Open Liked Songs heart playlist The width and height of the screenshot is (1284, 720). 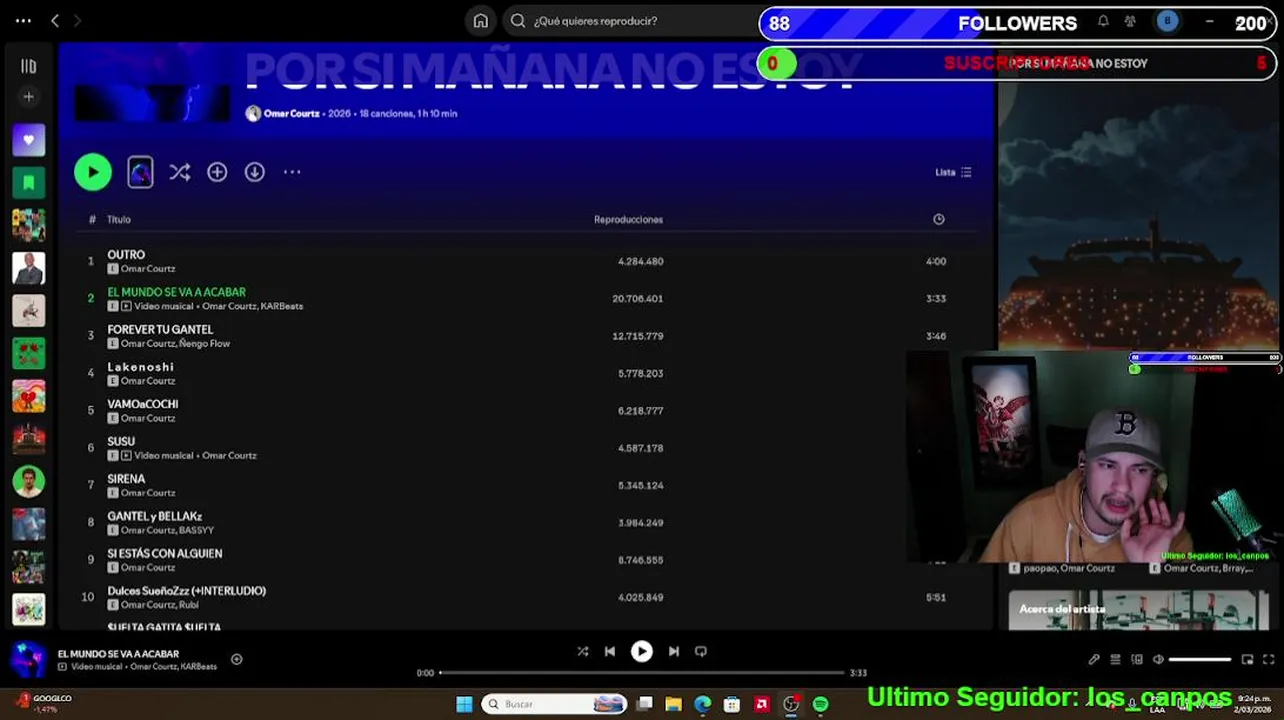click(x=29, y=140)
